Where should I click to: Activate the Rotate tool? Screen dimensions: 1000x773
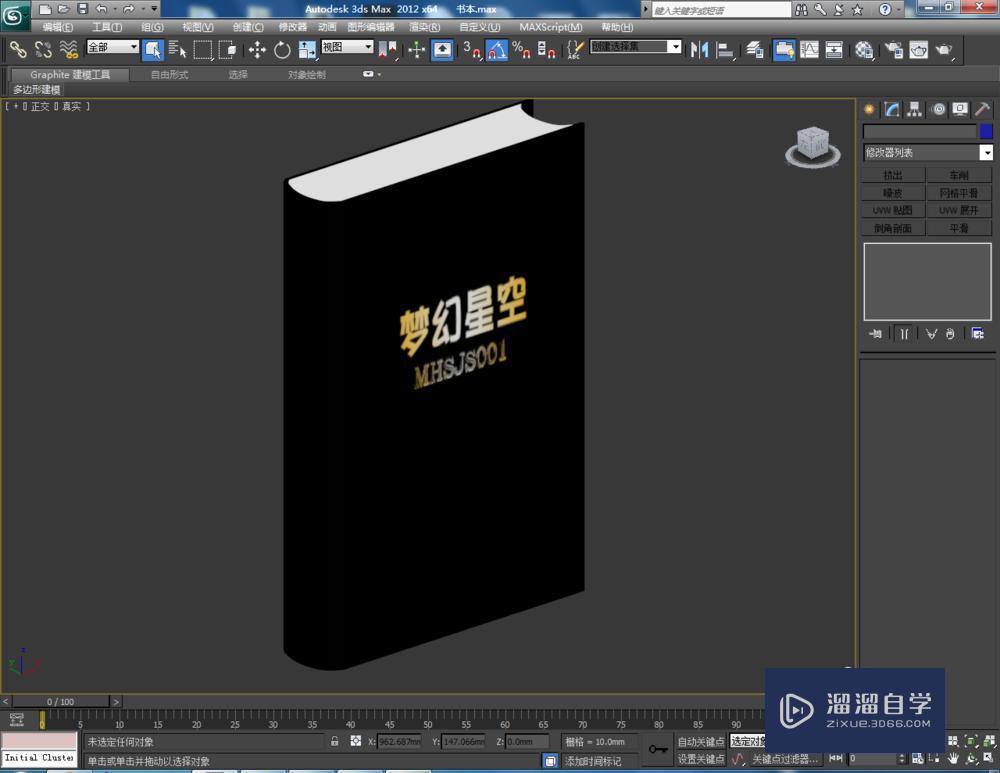coord(282,49)
